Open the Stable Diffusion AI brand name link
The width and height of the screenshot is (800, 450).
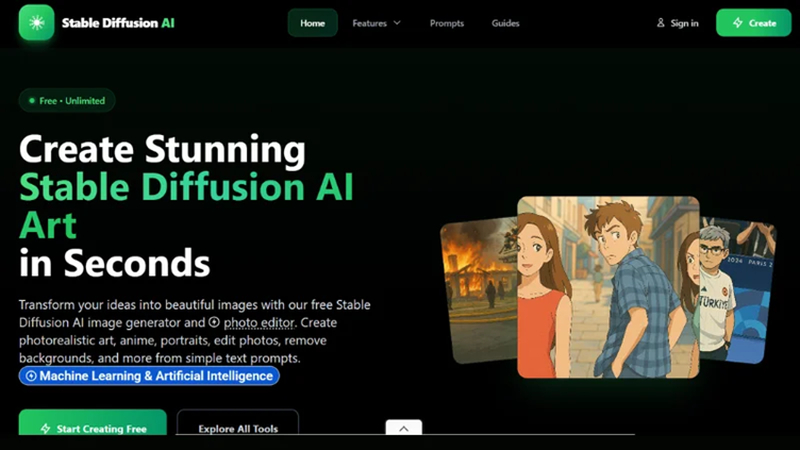pos(118,23)
